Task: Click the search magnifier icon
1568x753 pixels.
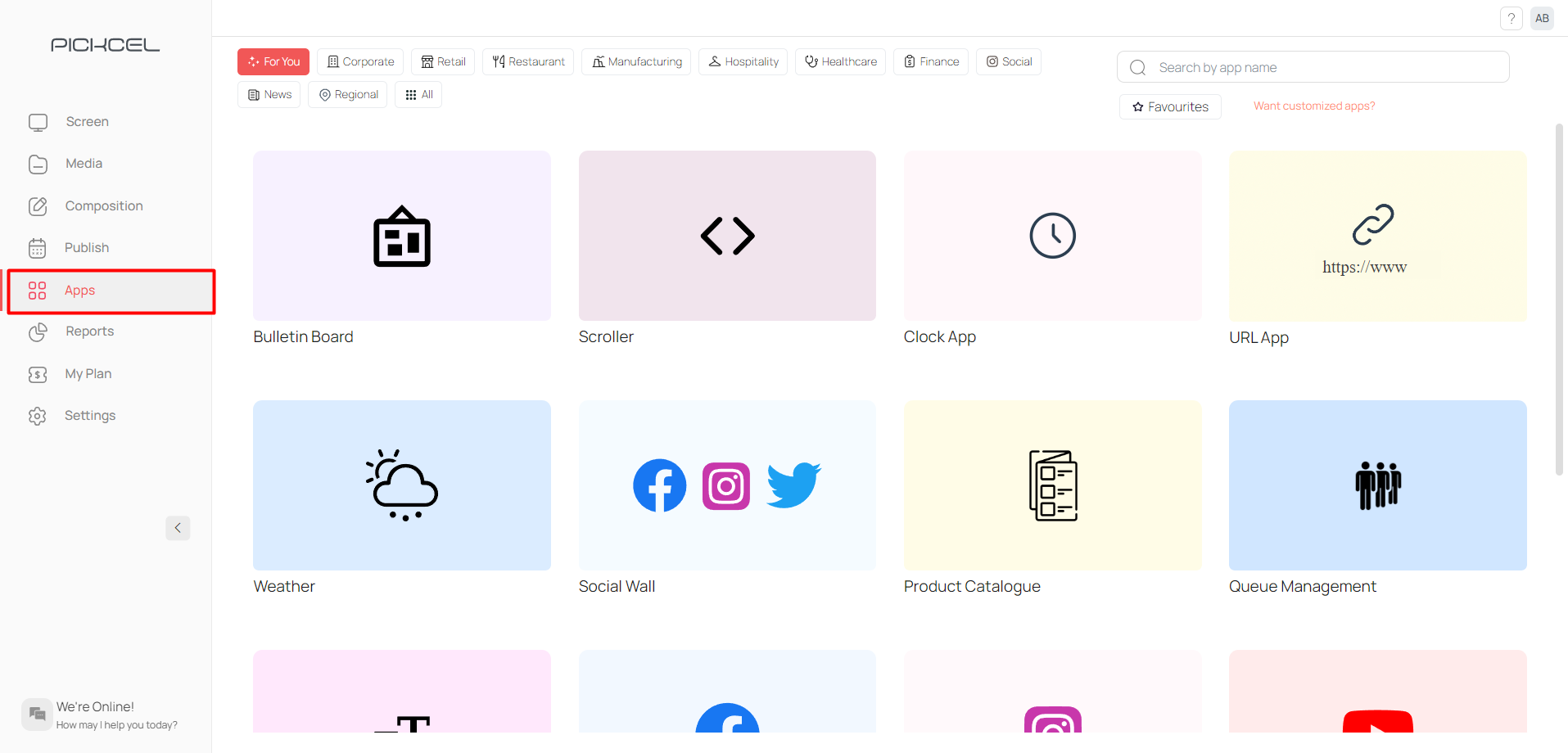Action: (x=1138, y=67)
